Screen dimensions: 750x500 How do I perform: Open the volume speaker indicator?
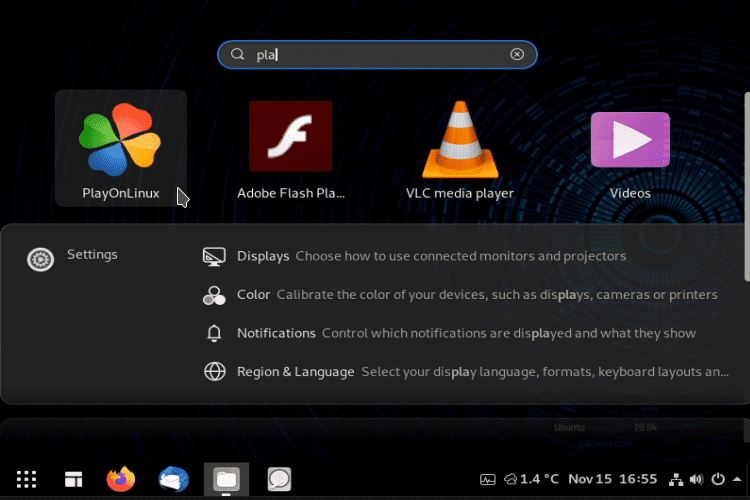pyautogui.click(x=696, y=479)
